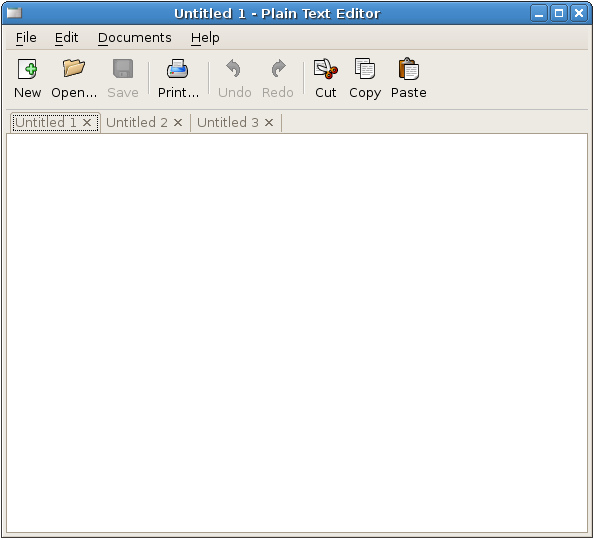Viewport: 594px width, 540px height.
Task: Open the Edit menu
Action: [x=66, y=38]
